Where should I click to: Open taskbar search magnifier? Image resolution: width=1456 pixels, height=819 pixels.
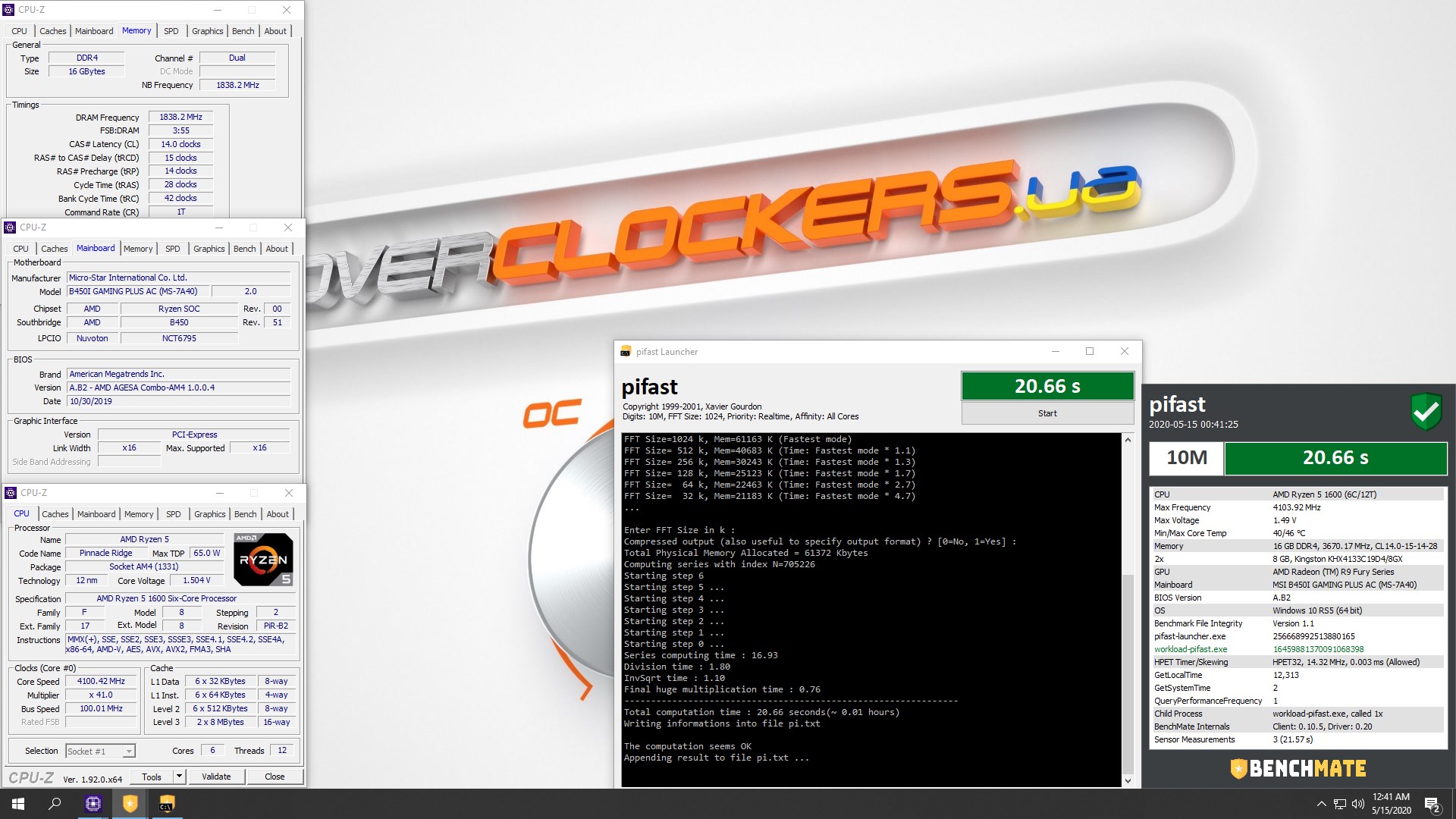click(x=55, y=804)
